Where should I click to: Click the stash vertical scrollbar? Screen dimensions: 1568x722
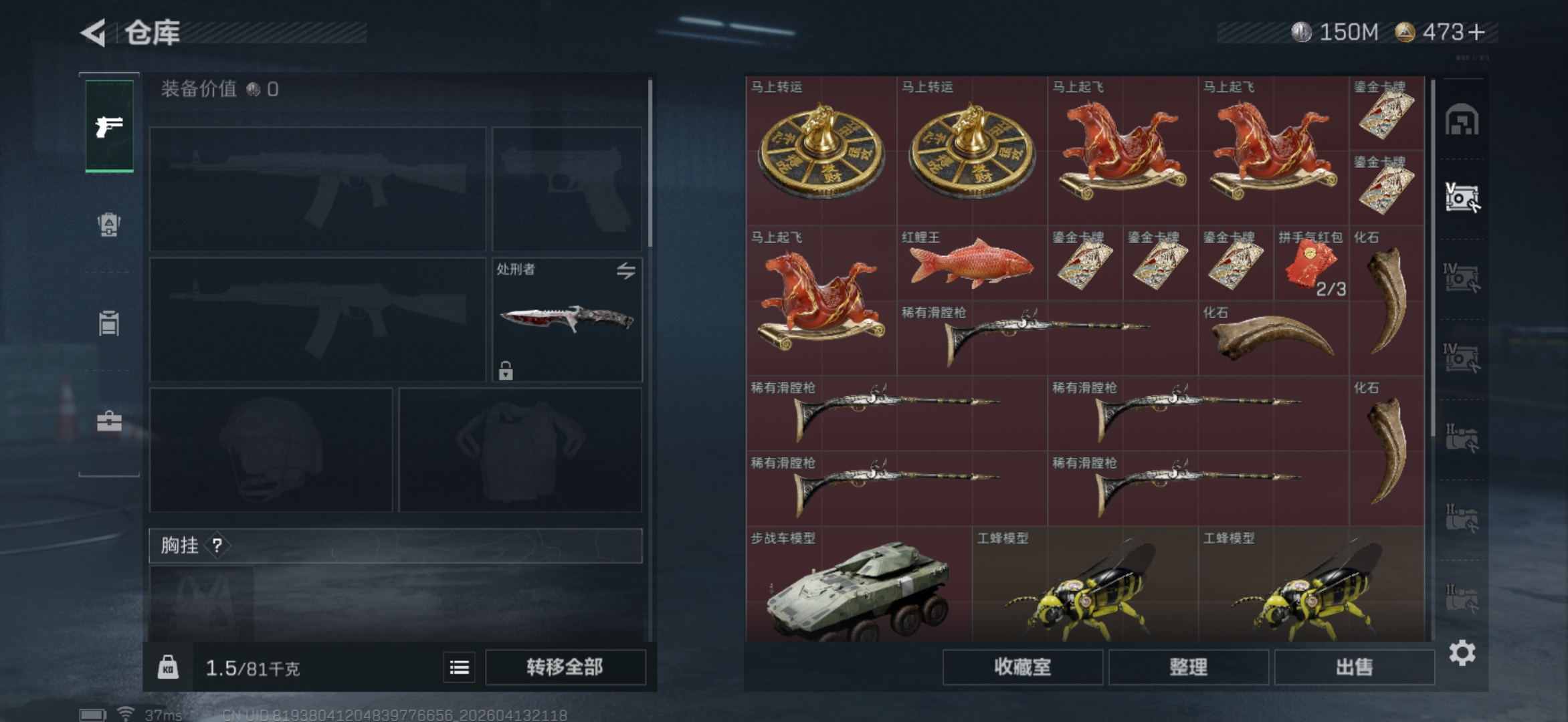1433,257
